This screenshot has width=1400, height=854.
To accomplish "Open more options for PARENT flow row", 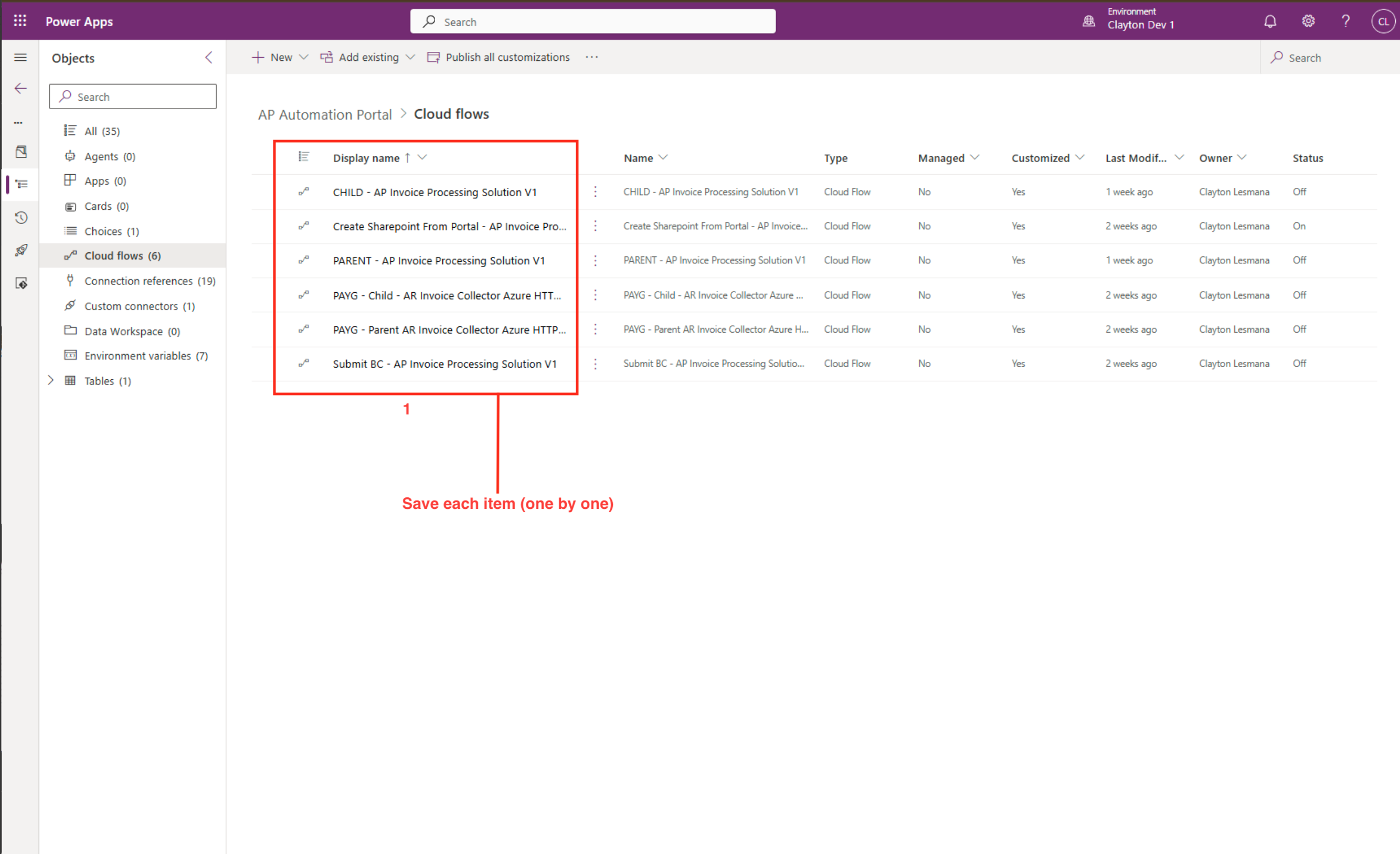I will coord(595,261).
